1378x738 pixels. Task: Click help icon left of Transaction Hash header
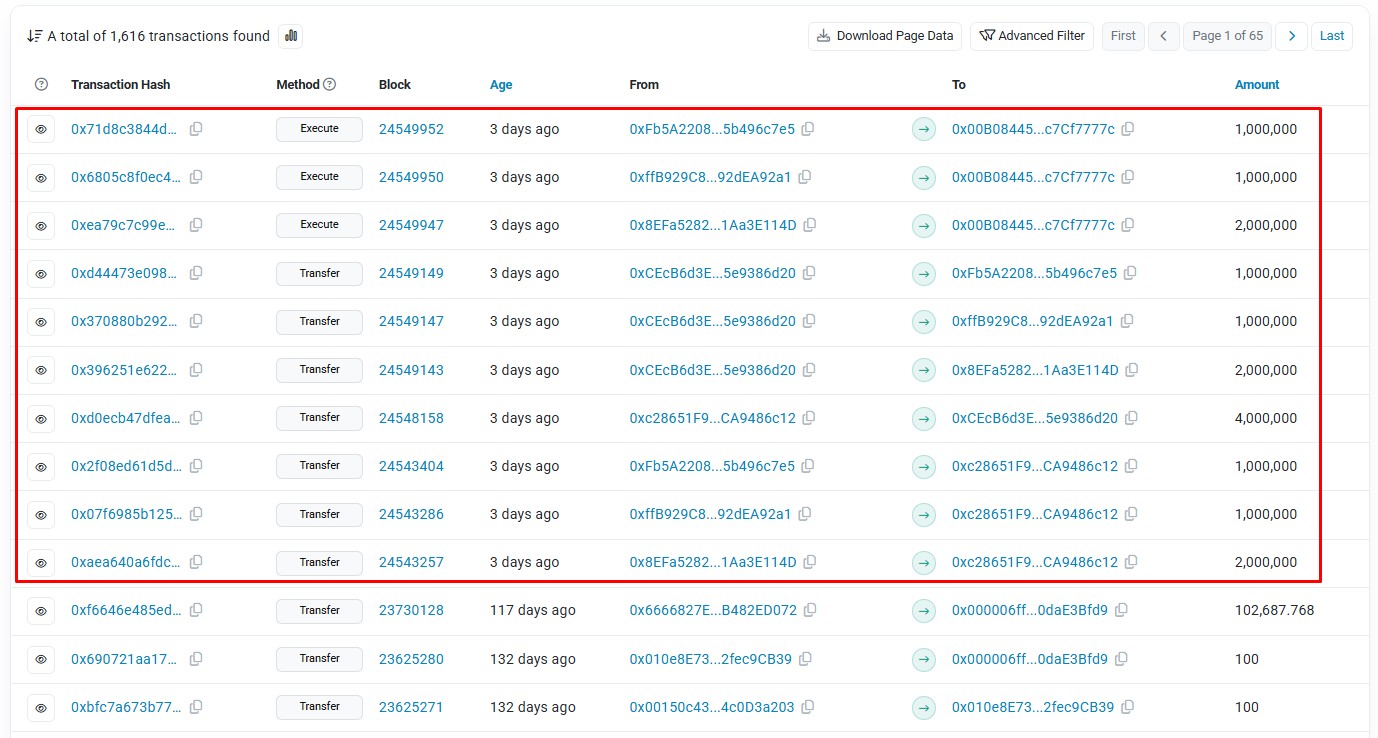[x=41, y=85]
